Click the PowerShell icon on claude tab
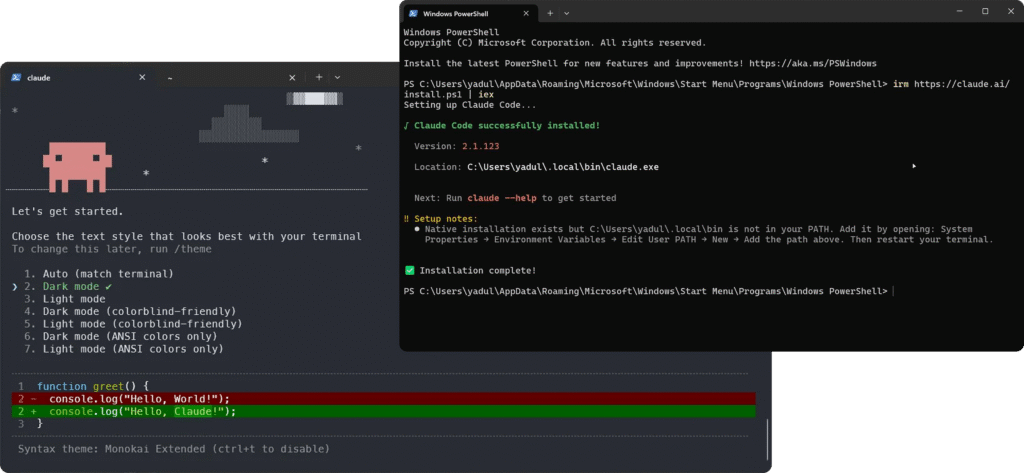The height and width of the screenshot is (473, 1024). [x=16, y=77]
